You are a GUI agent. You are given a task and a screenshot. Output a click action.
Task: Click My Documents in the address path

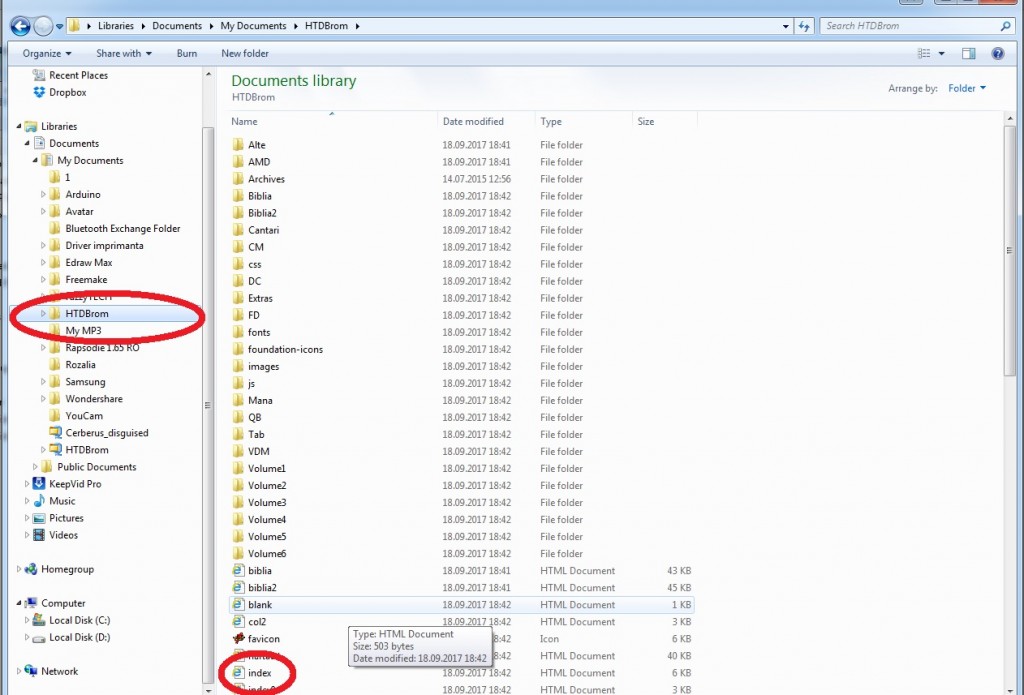(253, 26)
